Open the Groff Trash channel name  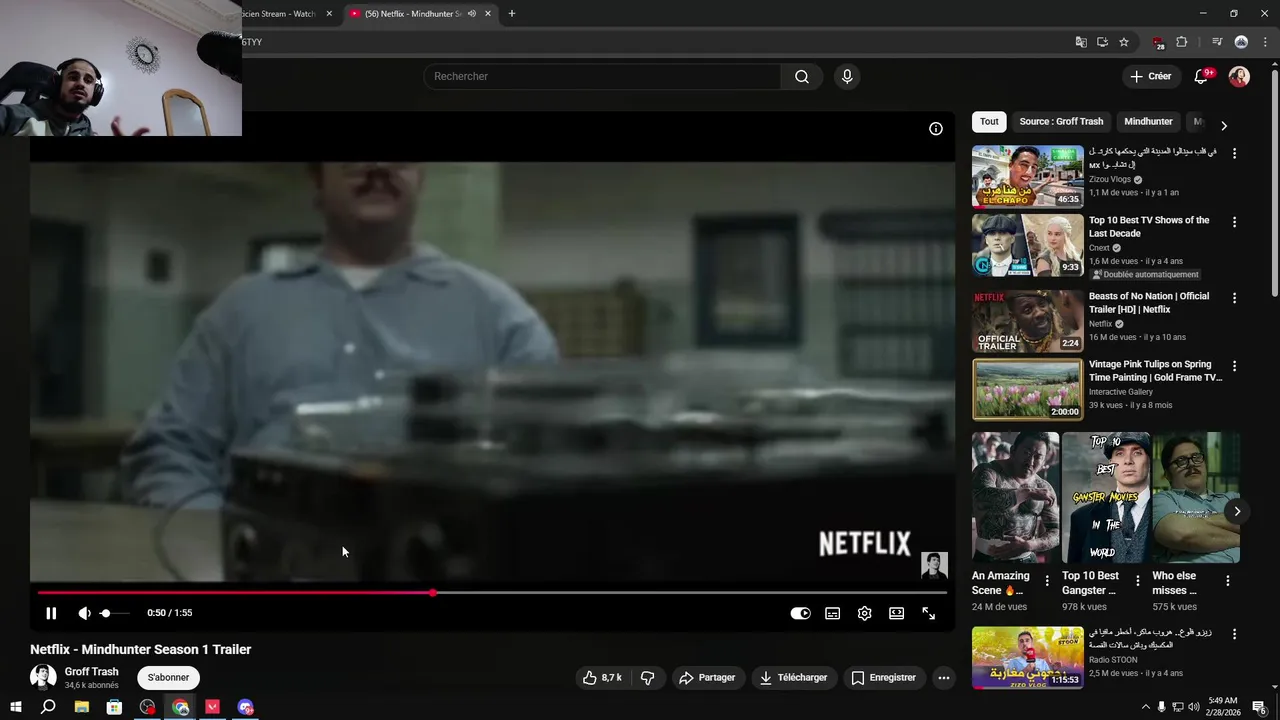(91, 672)
